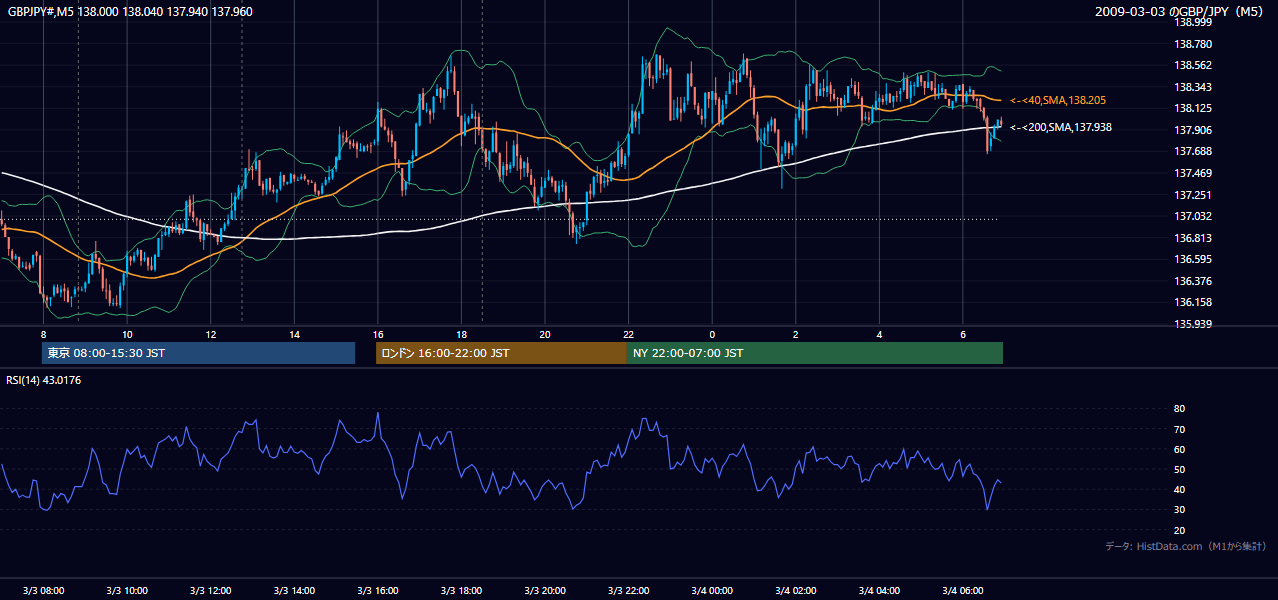Click the RSI scale value 30

1179,510
